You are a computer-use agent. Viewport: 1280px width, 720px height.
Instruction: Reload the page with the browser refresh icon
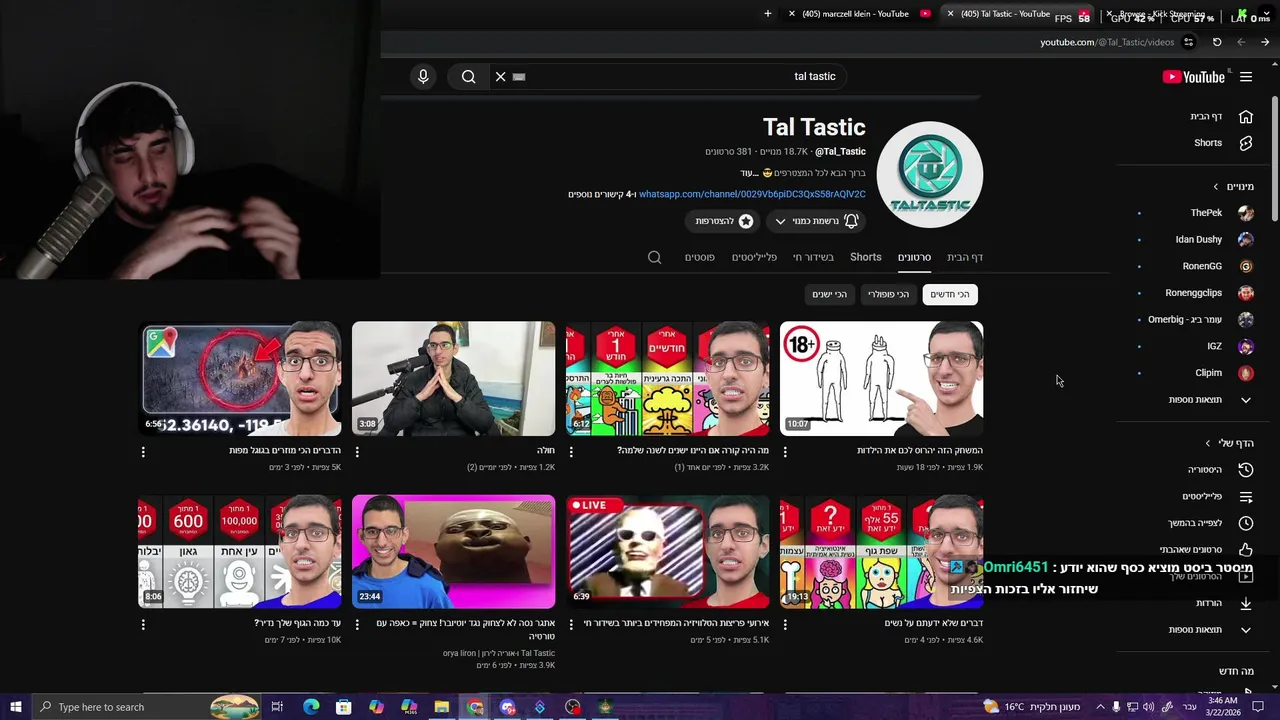[x=1217, y=42]
